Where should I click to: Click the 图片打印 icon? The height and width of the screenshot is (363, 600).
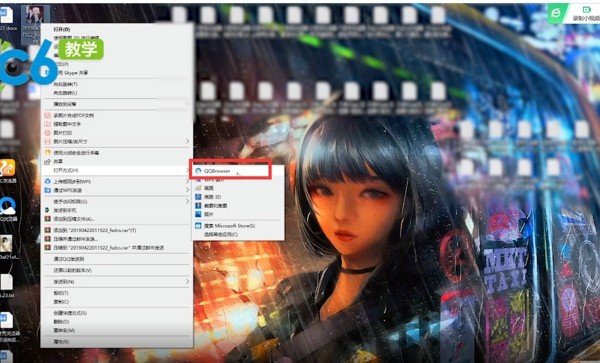[x=47, y=133]
